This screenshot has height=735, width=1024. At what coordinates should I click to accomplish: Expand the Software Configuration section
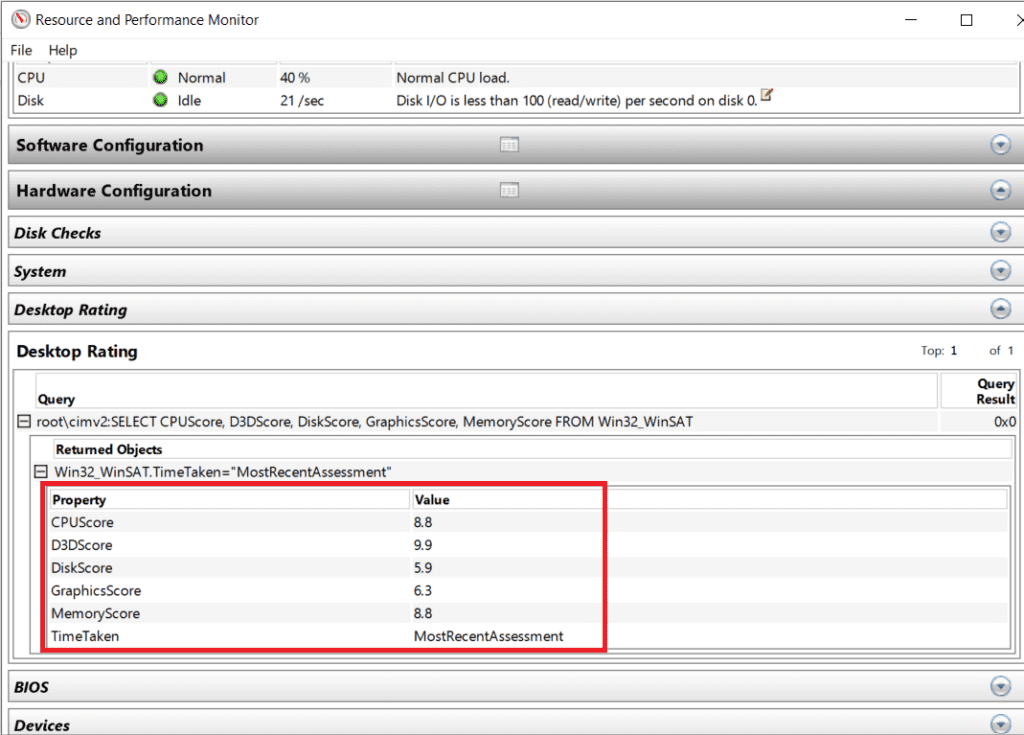pos(1000,144)
